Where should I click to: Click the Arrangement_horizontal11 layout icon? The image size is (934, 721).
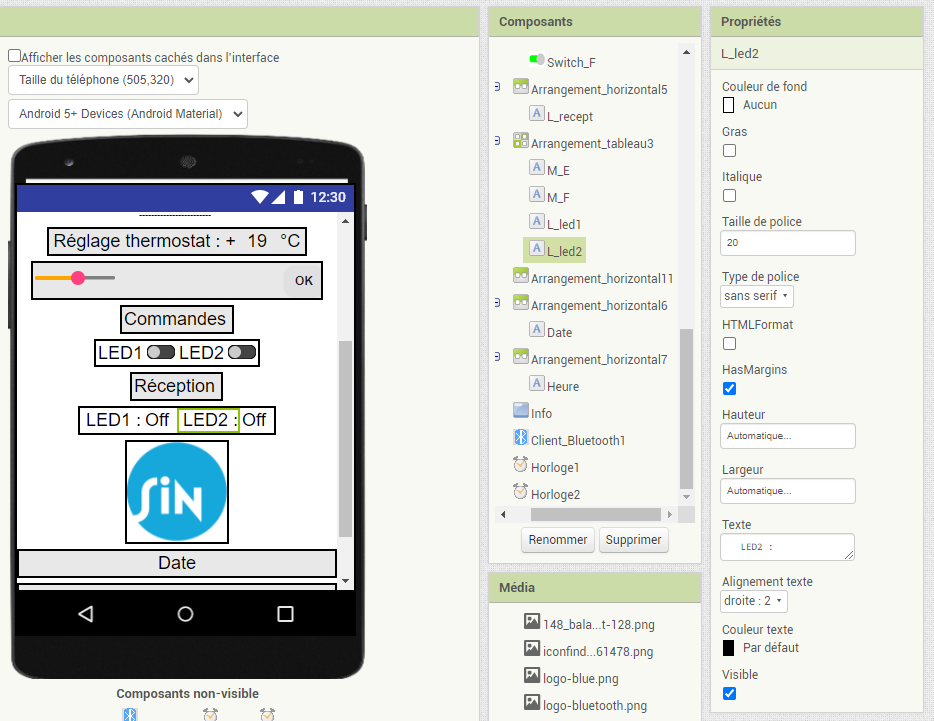pos(521,275)
